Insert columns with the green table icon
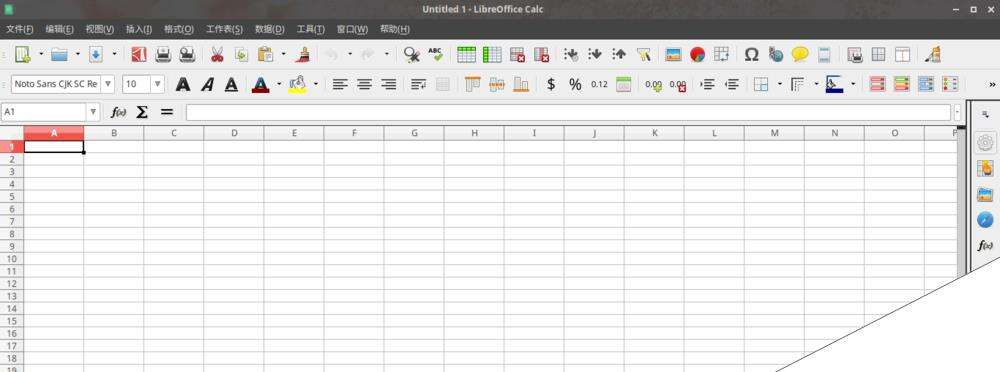This screenshot has height=372, width=1000. click(x=492, y=55)
